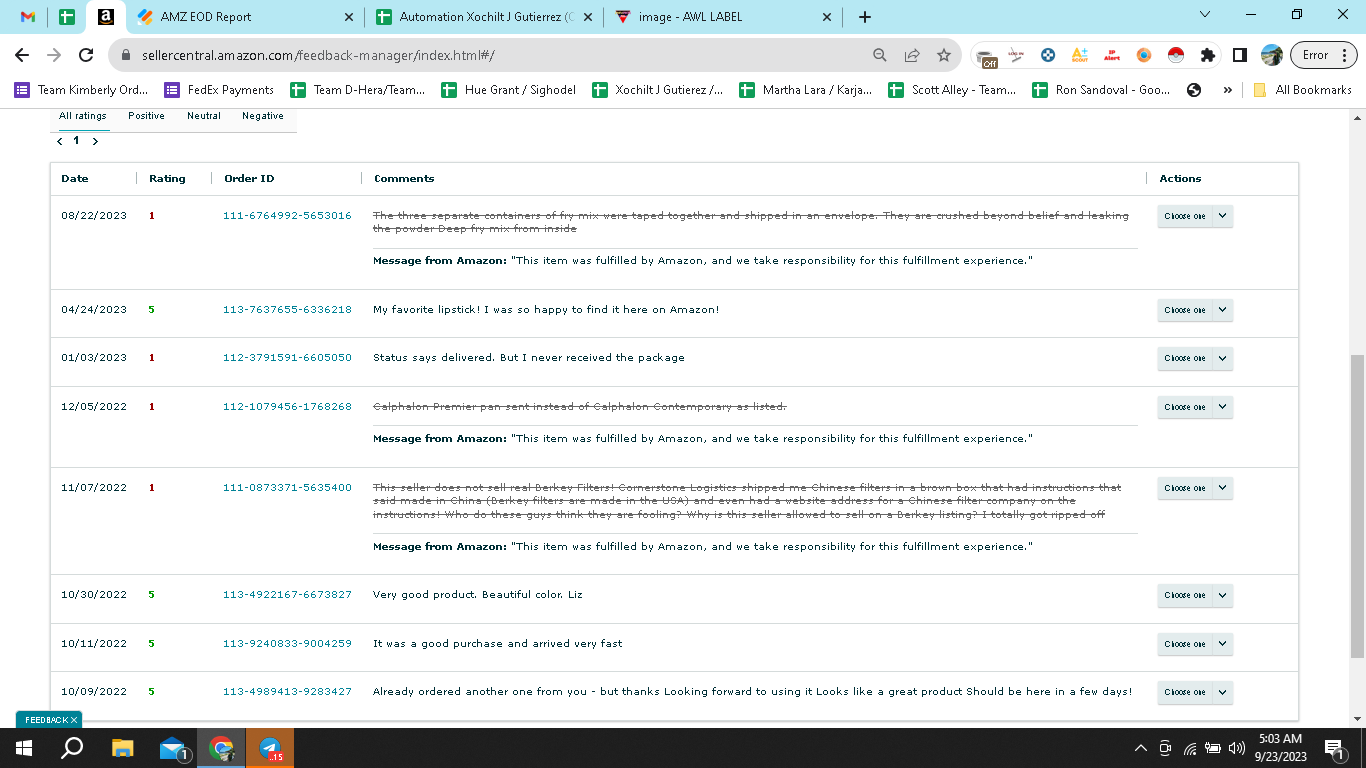Open Choose one dropdown for 10/30/2022 feedback

(x=1195, y=595)
